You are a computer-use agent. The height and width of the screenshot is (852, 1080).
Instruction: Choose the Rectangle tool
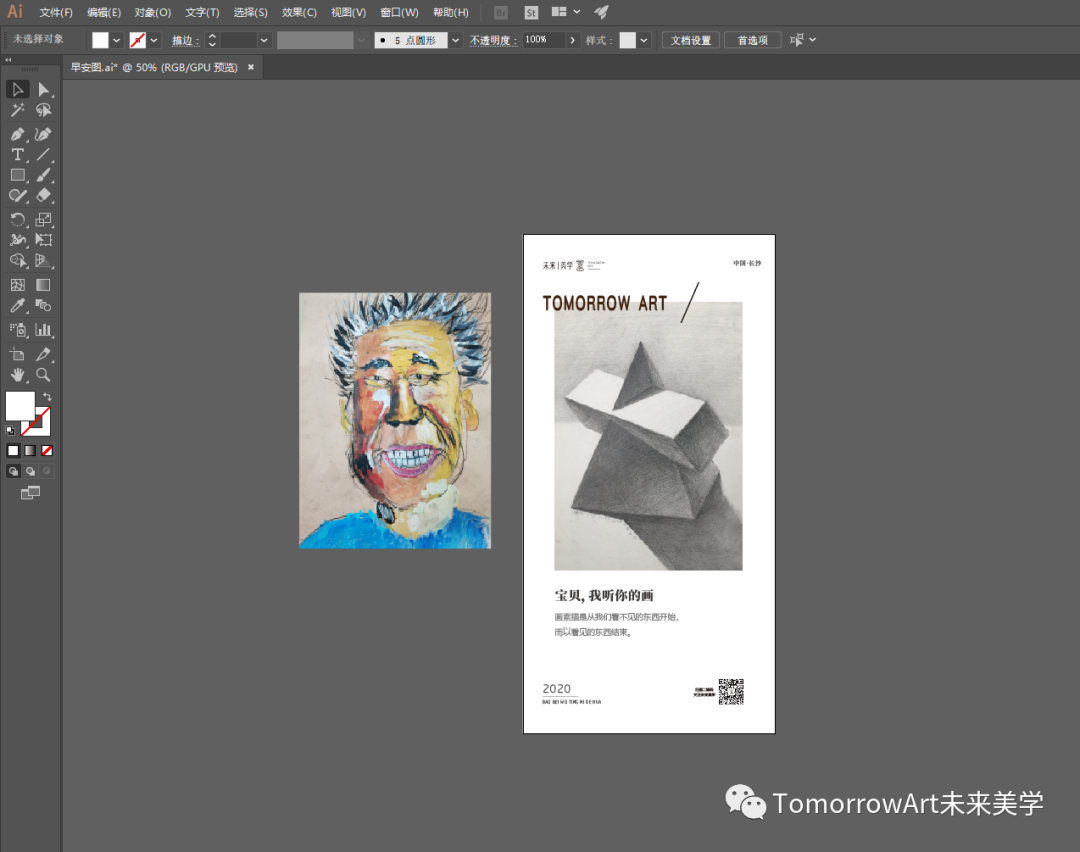[x=18, y=176]
